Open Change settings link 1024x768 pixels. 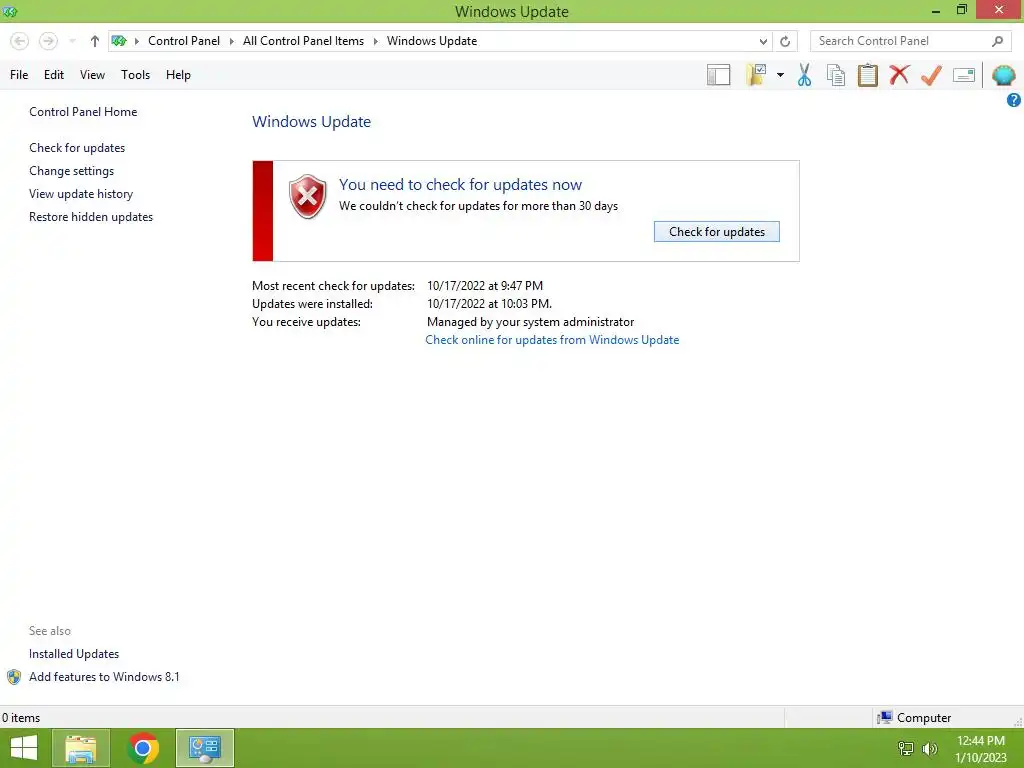click(x=71, y=171)
